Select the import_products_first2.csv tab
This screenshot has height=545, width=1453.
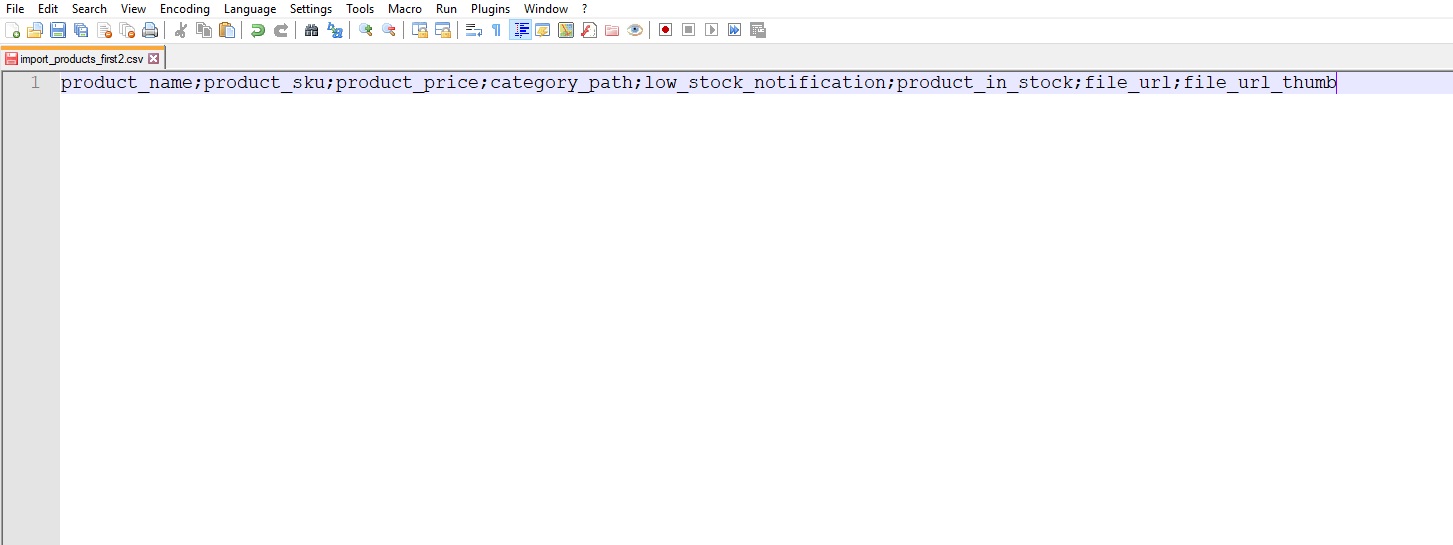(82, 59)
